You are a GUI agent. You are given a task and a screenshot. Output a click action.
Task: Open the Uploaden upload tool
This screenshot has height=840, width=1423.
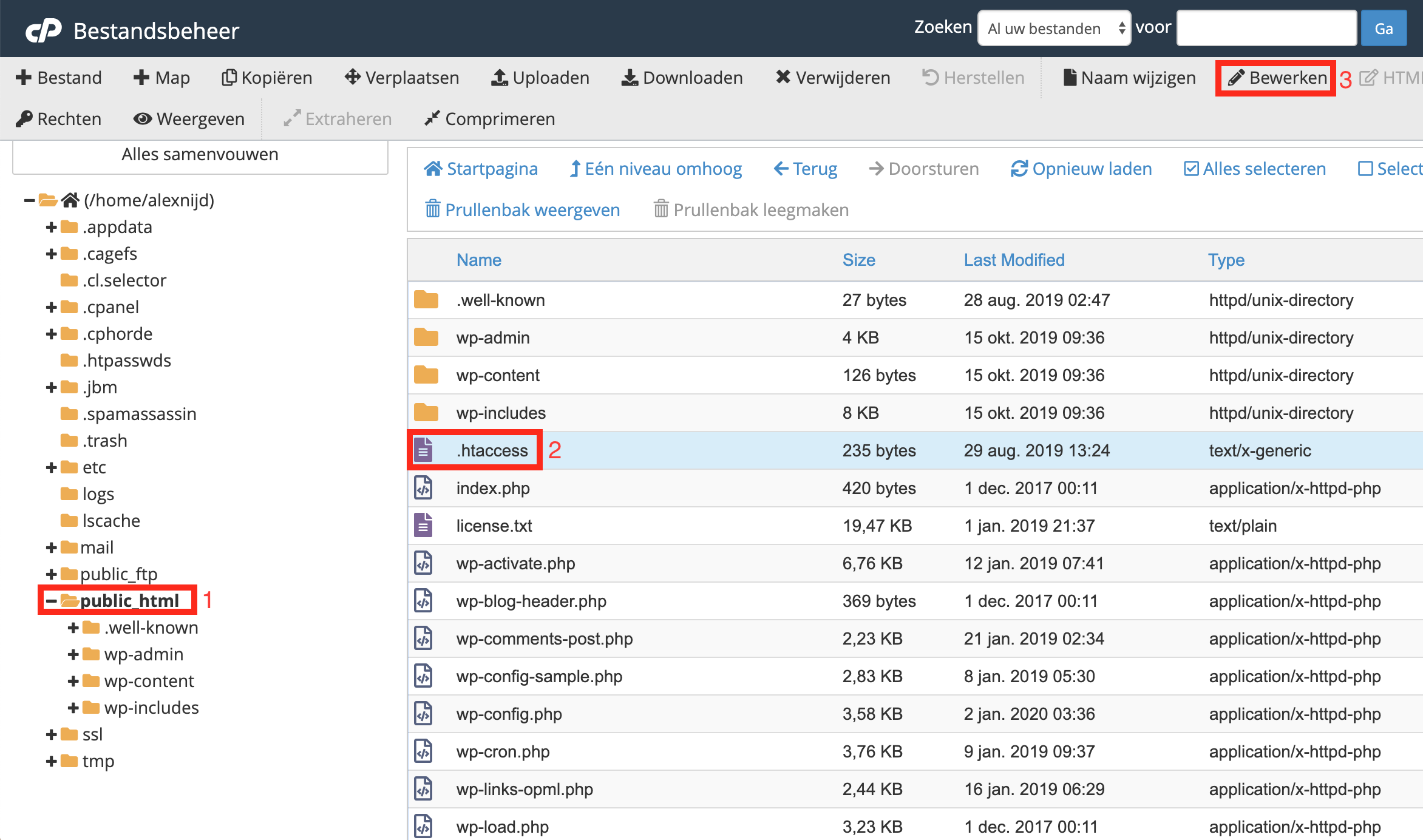(540, 78)
